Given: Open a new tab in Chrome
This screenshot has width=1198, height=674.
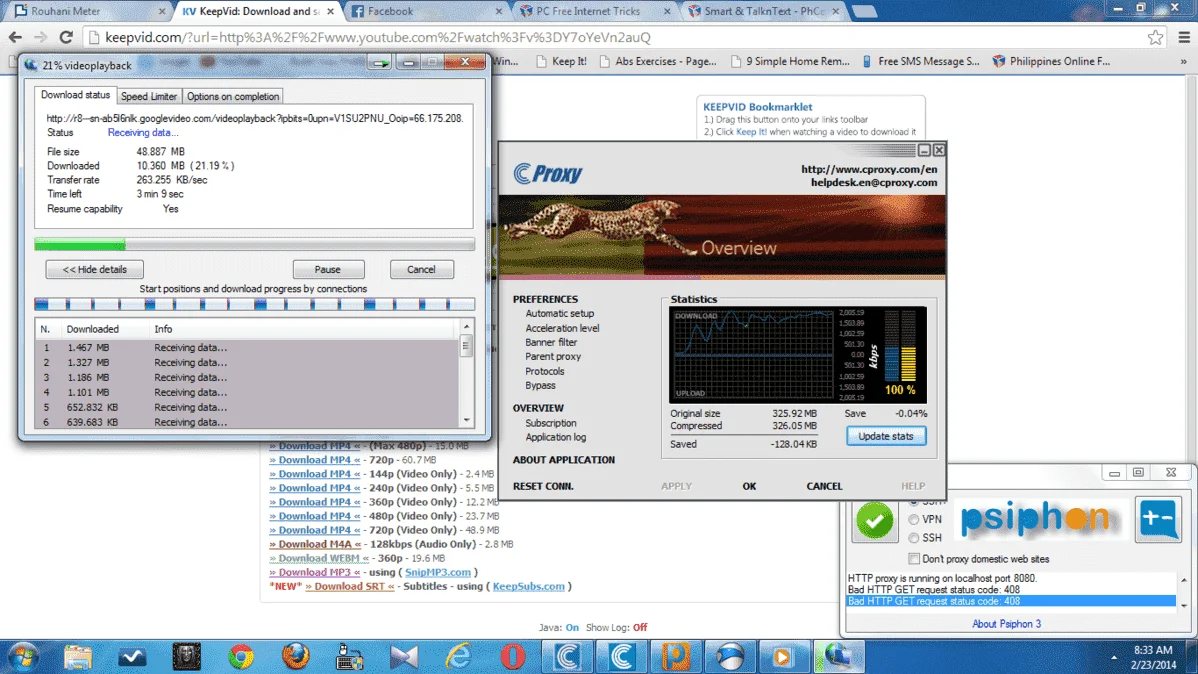Looking at the screenshot, I should point(864,11).
